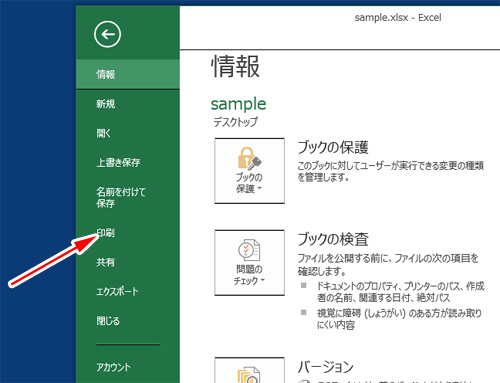
Task: Click the 視覚に障碍 bullet text
Action: [x=399, y=319]
